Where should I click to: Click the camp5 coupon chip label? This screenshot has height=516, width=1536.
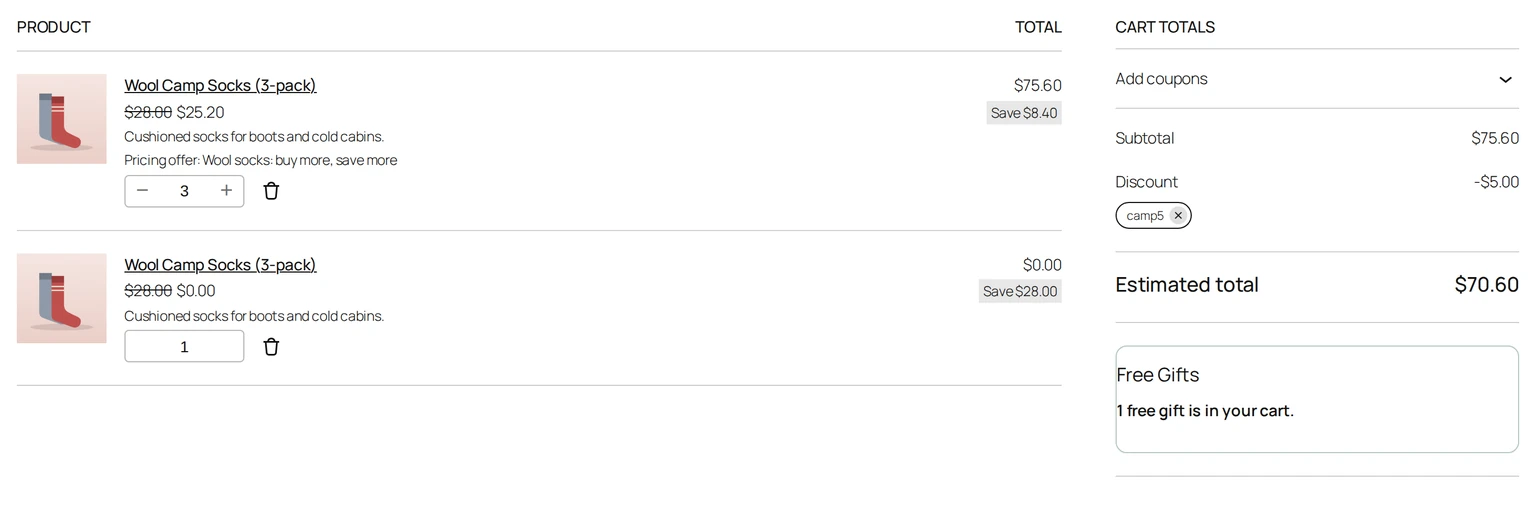point(1145,215)
